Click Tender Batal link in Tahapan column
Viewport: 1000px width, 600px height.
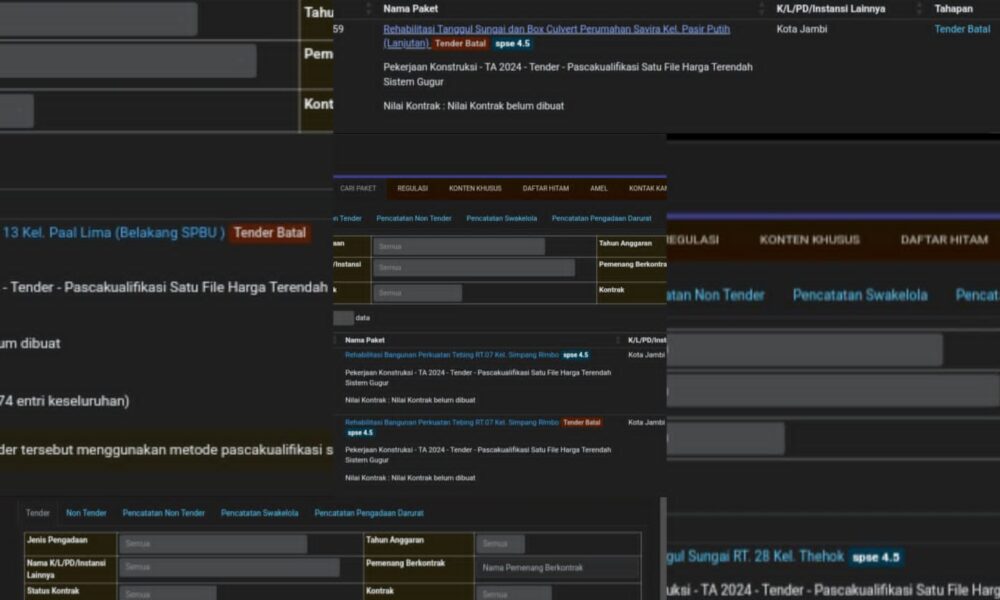961,30
